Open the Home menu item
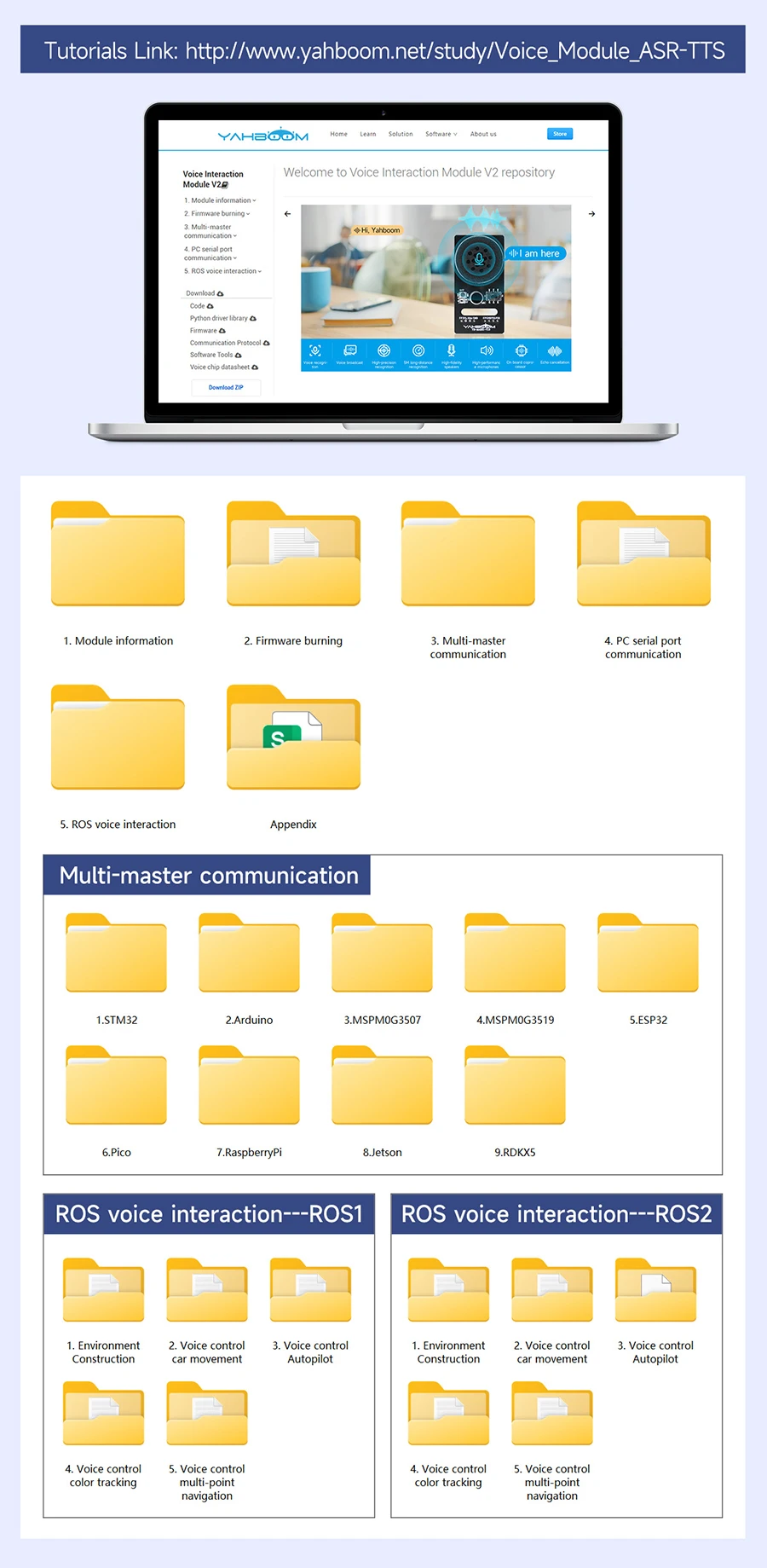The image size is (767, 1568). click(x=338, y=134)
